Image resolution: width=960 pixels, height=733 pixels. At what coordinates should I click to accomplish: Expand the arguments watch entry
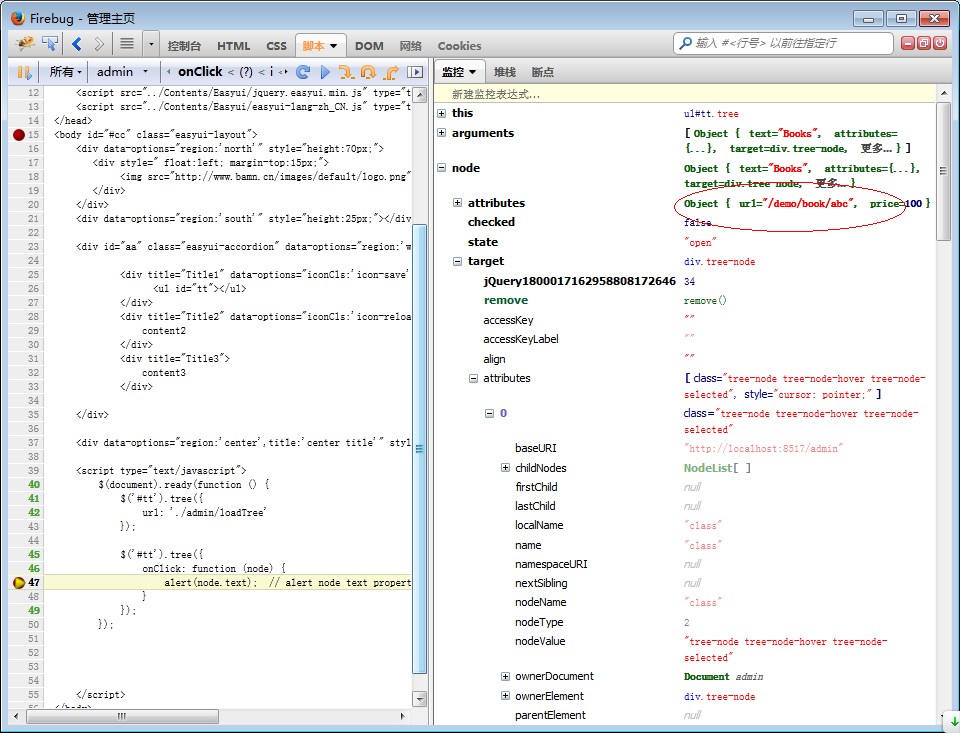click(x=442, y=133)
